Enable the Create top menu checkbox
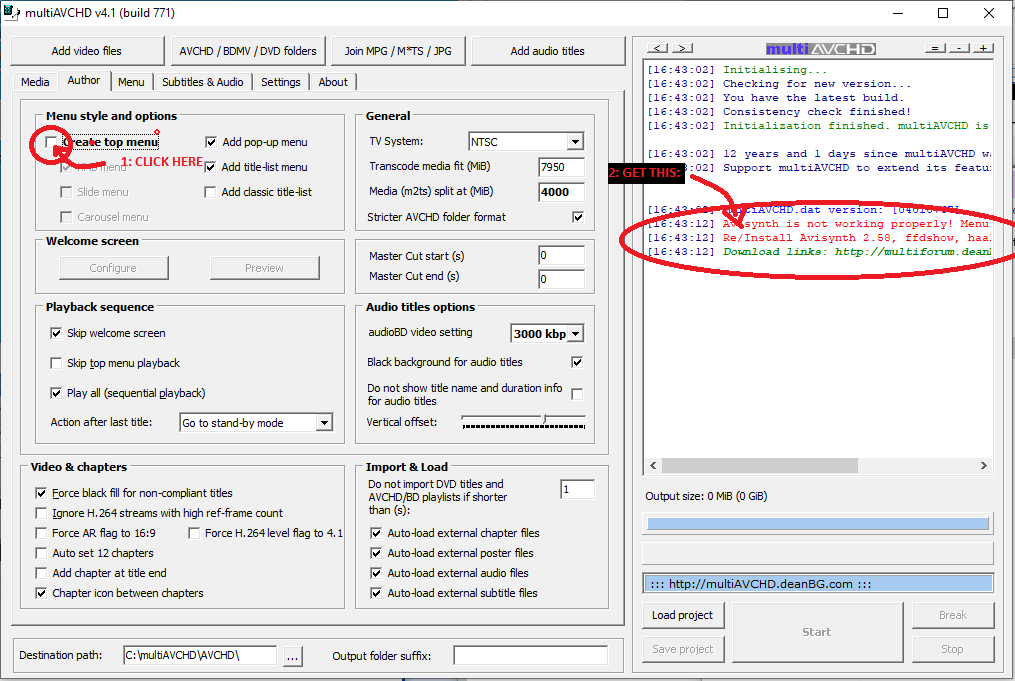The width and height of the screenshot is (1015, 681). point(51,142)
